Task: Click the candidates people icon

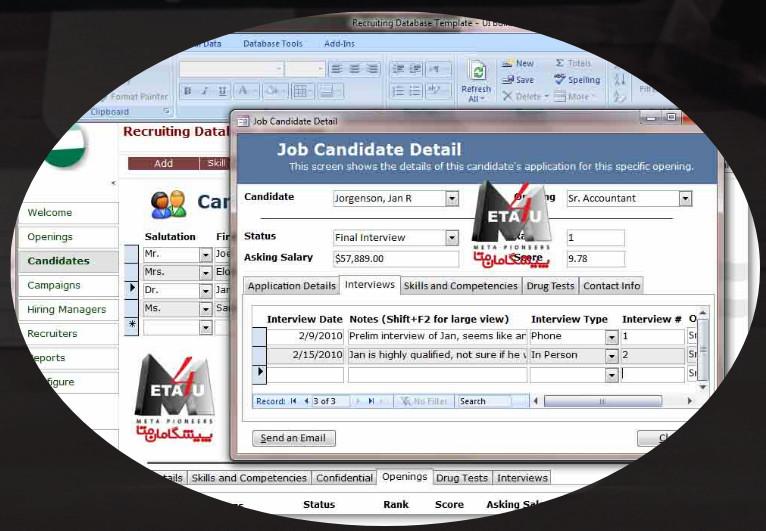Action: (169, 204)
